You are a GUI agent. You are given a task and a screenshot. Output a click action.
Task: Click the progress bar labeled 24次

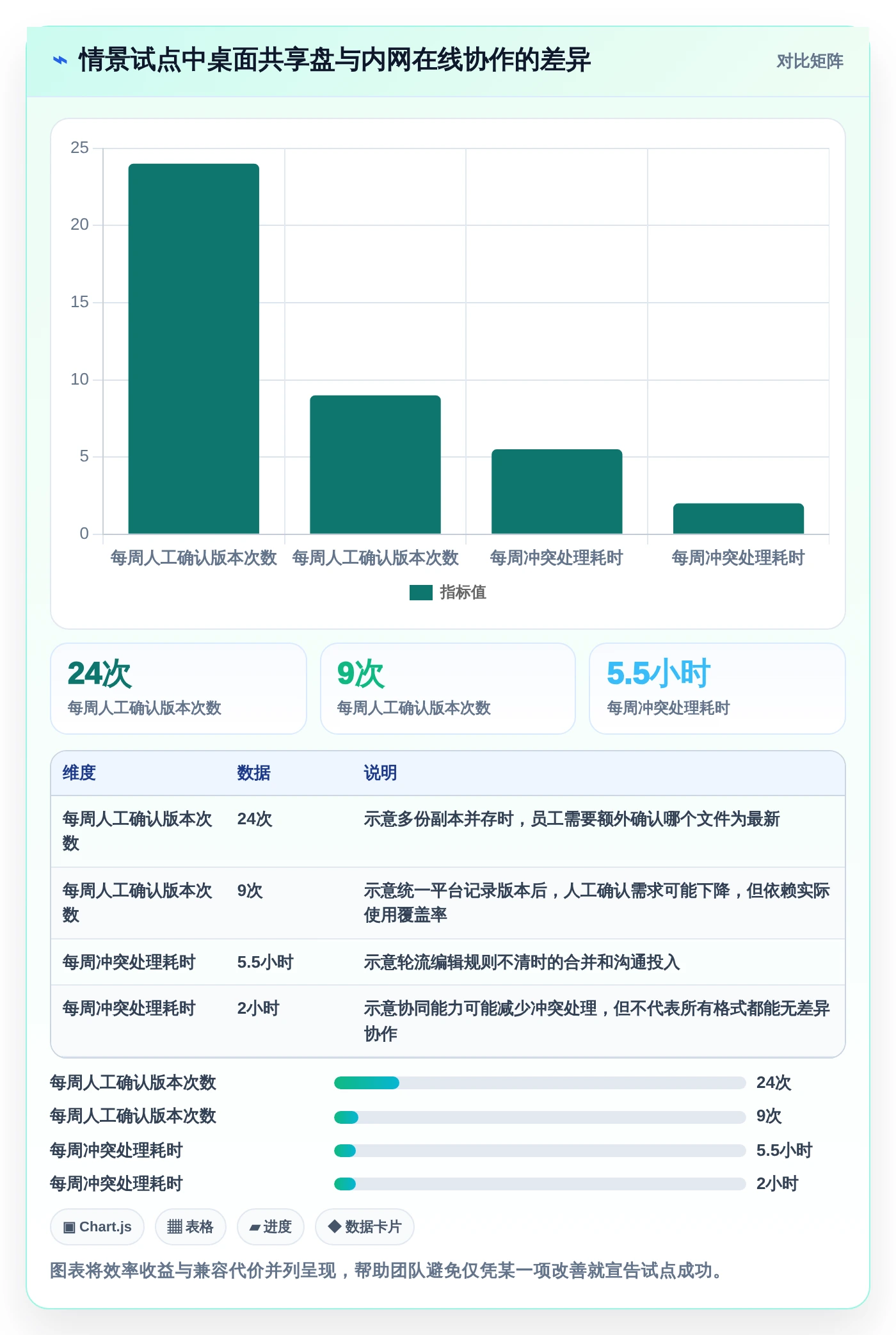[540, 1083]
